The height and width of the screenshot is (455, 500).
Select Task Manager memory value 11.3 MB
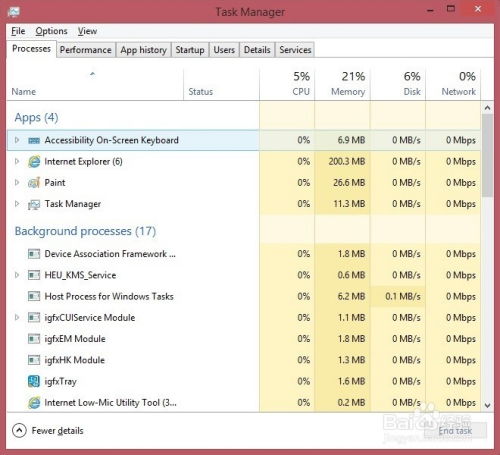click(x=349, y=204)
